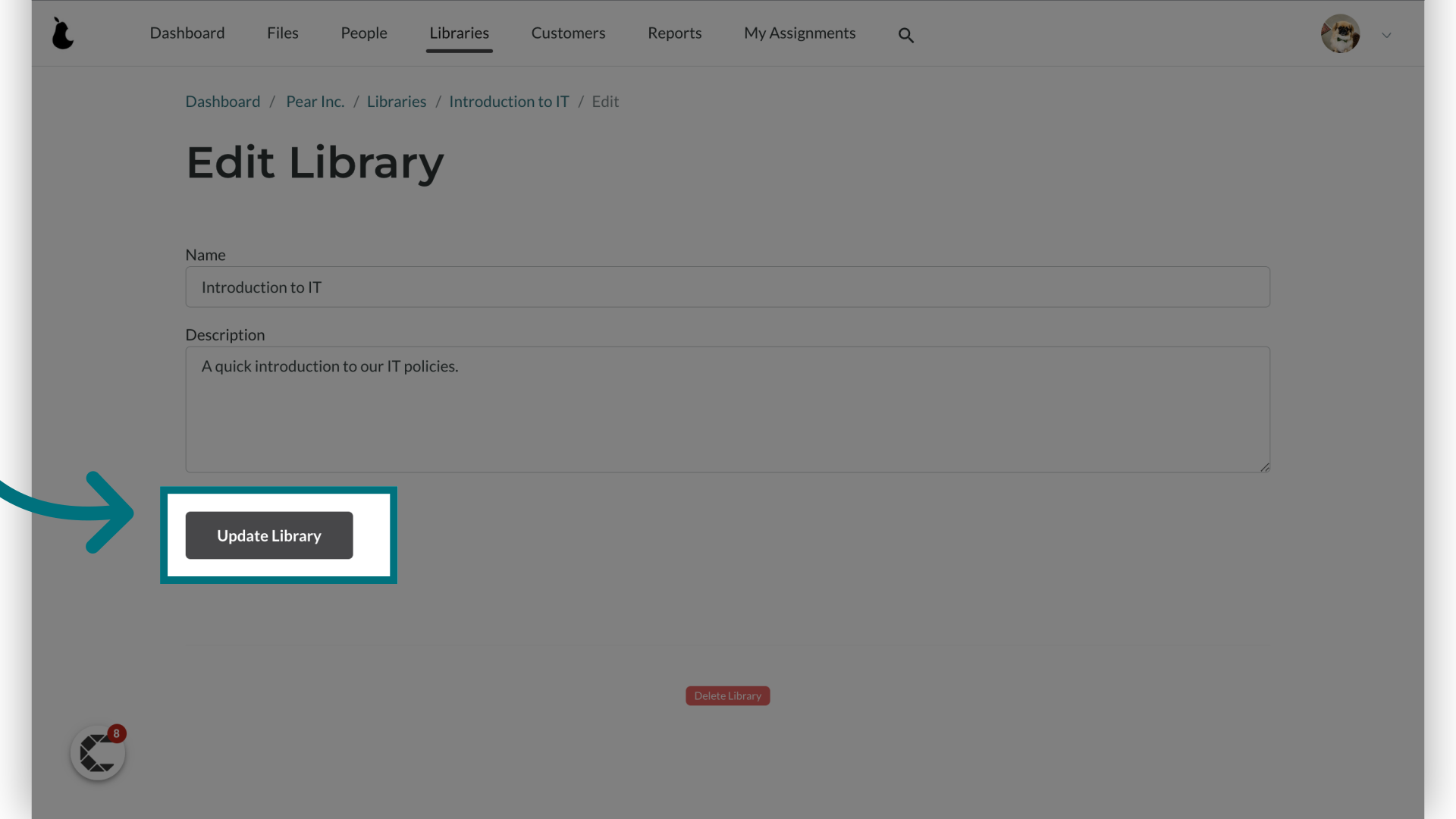Click the Description text area field
The width and height of the screenshot is (1456, 819).
click(727, 409)
